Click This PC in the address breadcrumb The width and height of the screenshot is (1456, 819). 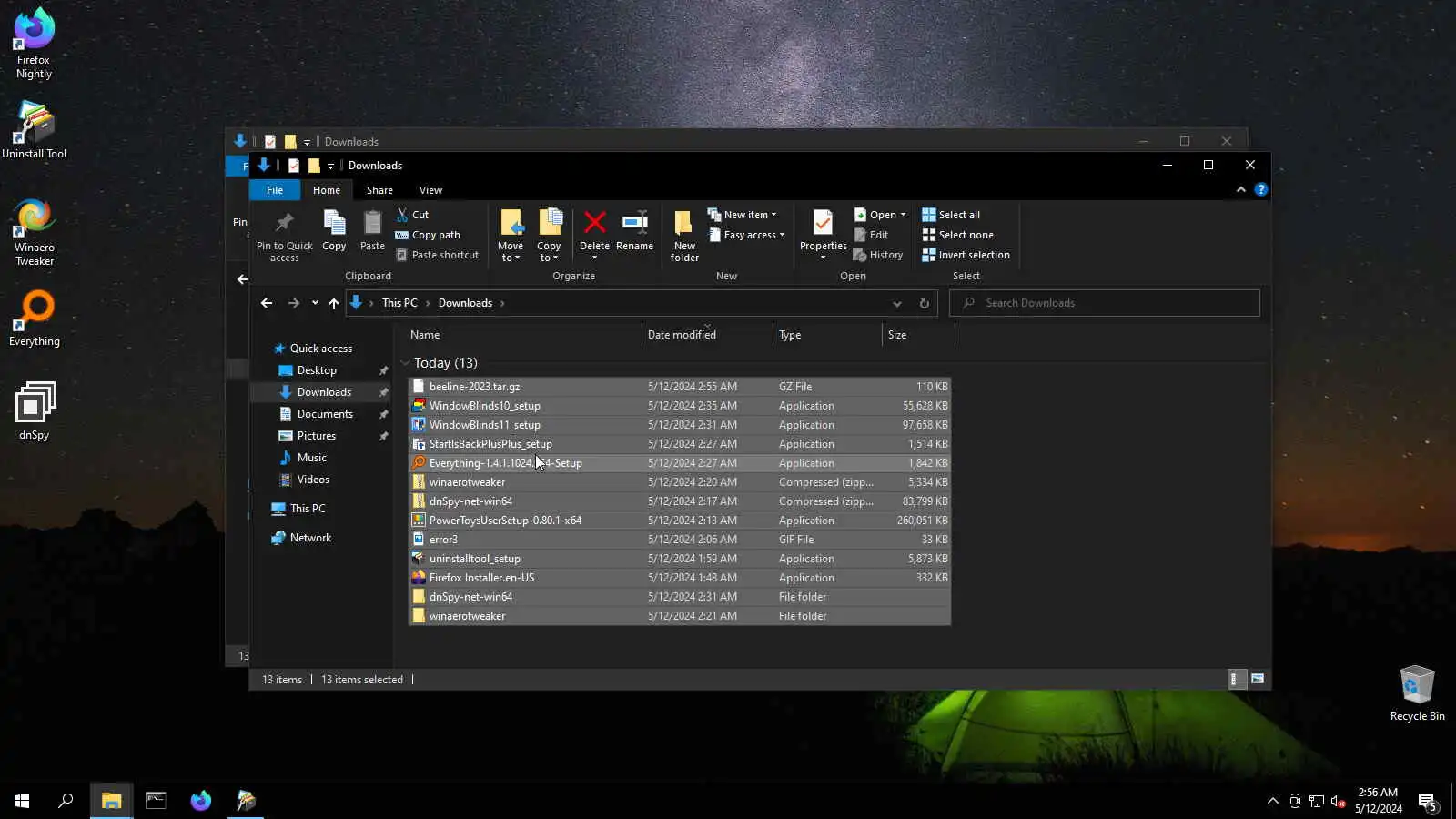399,303
